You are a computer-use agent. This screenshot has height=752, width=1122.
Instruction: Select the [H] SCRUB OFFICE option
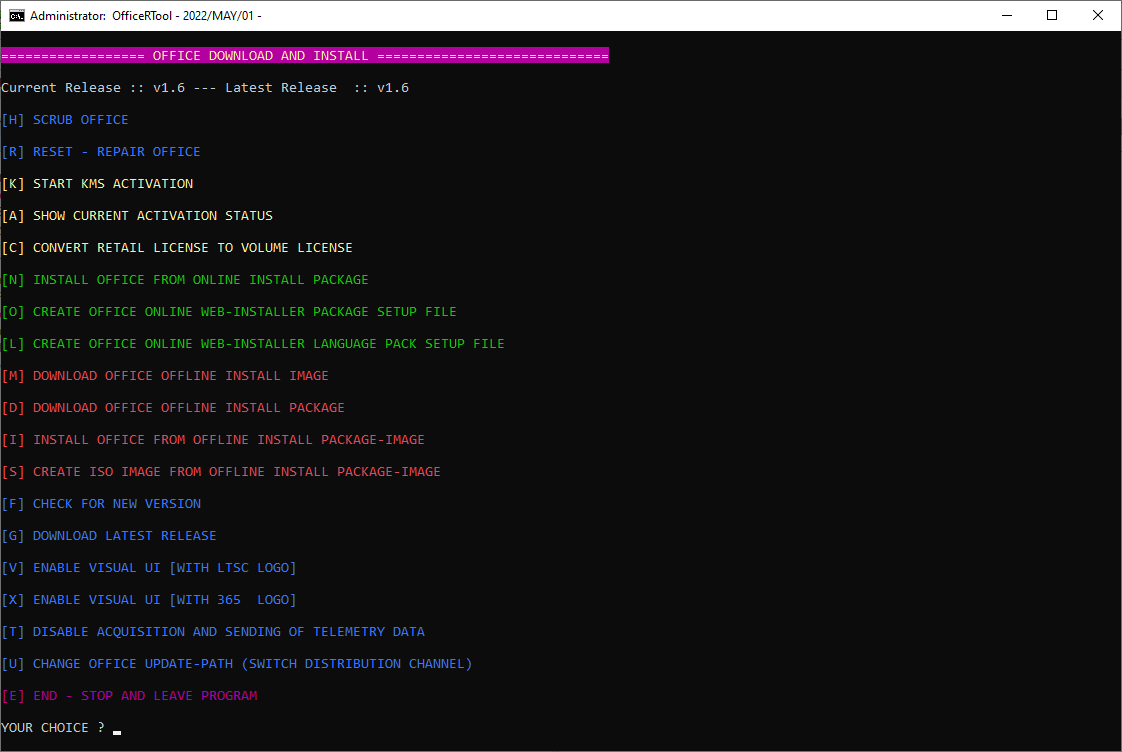click(x=65, y=120)
